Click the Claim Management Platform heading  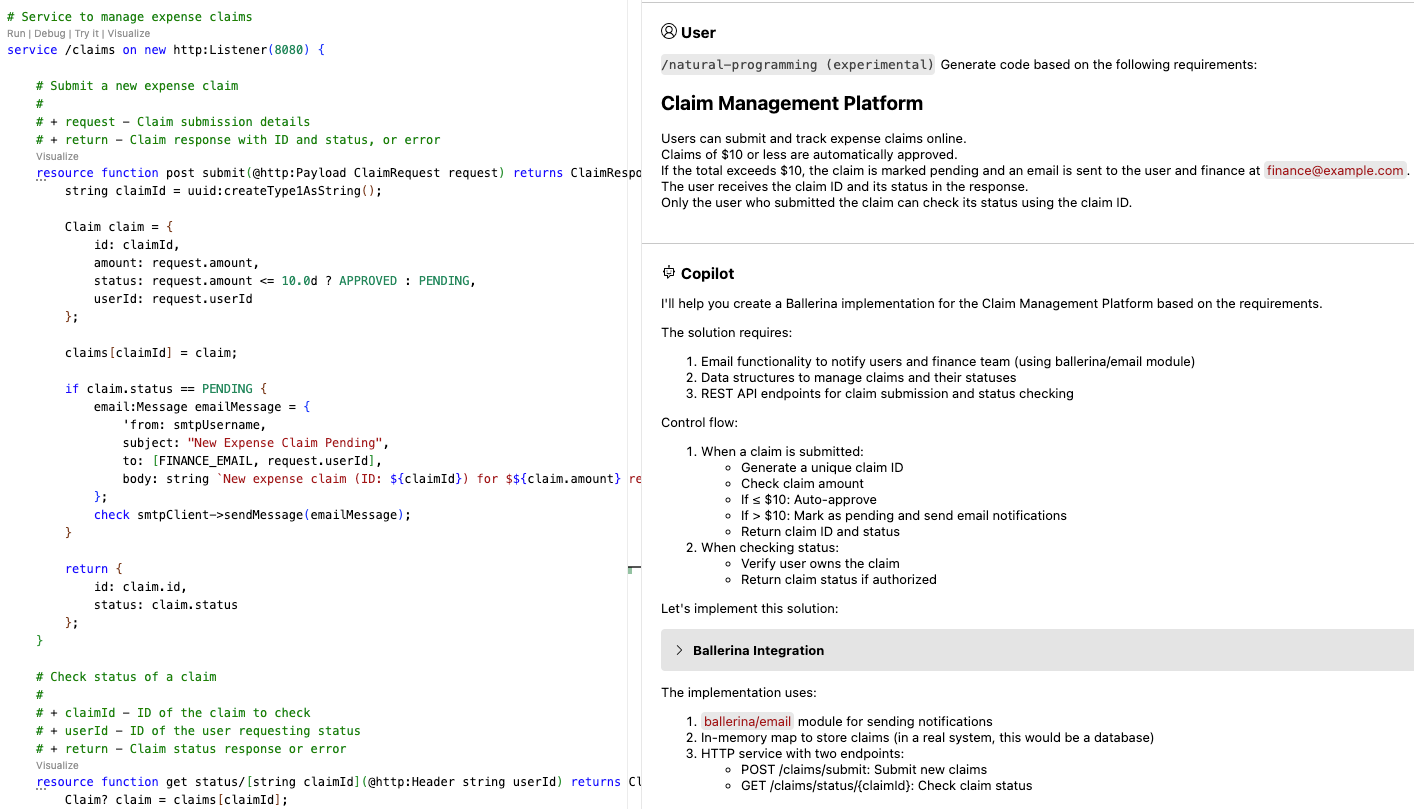pos(792,103)
